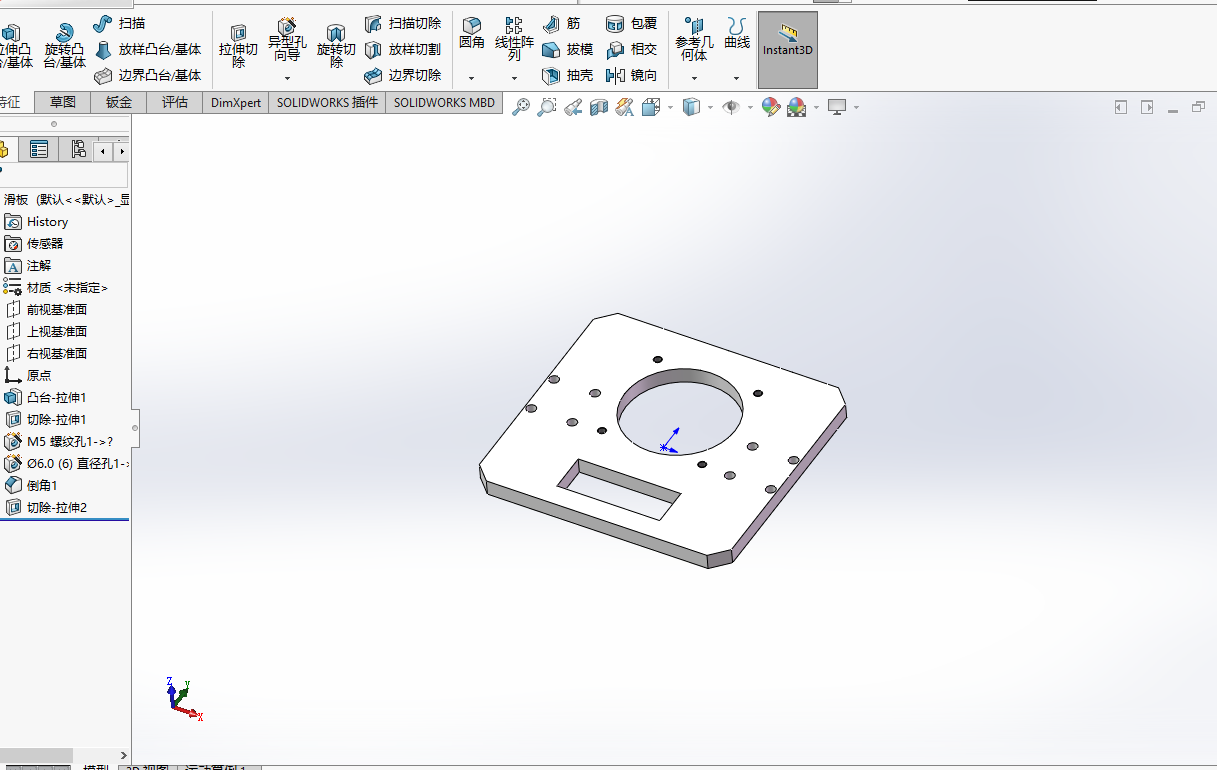Click Hide/Show Items eye icon
Screen dimensions: 1217x770
732,107
